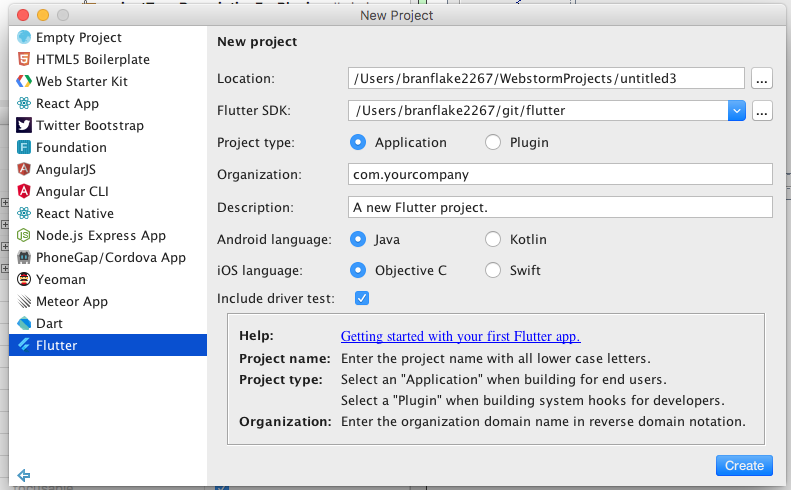Expand the Flutter SDK path dropdown

pyautogui.click(x=737, y=111)
